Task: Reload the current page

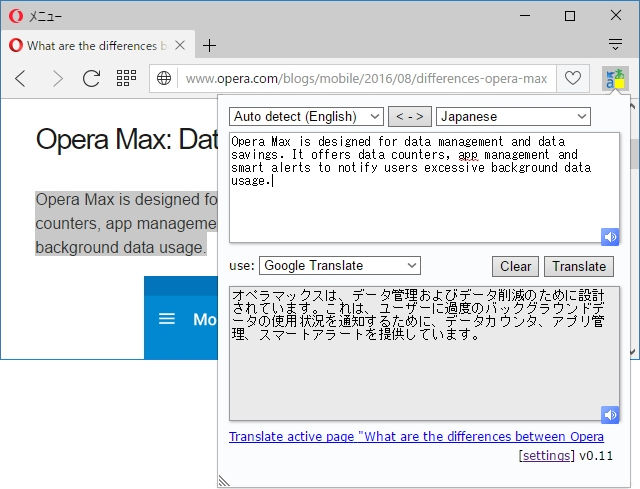Action: [x=91, y=78]
